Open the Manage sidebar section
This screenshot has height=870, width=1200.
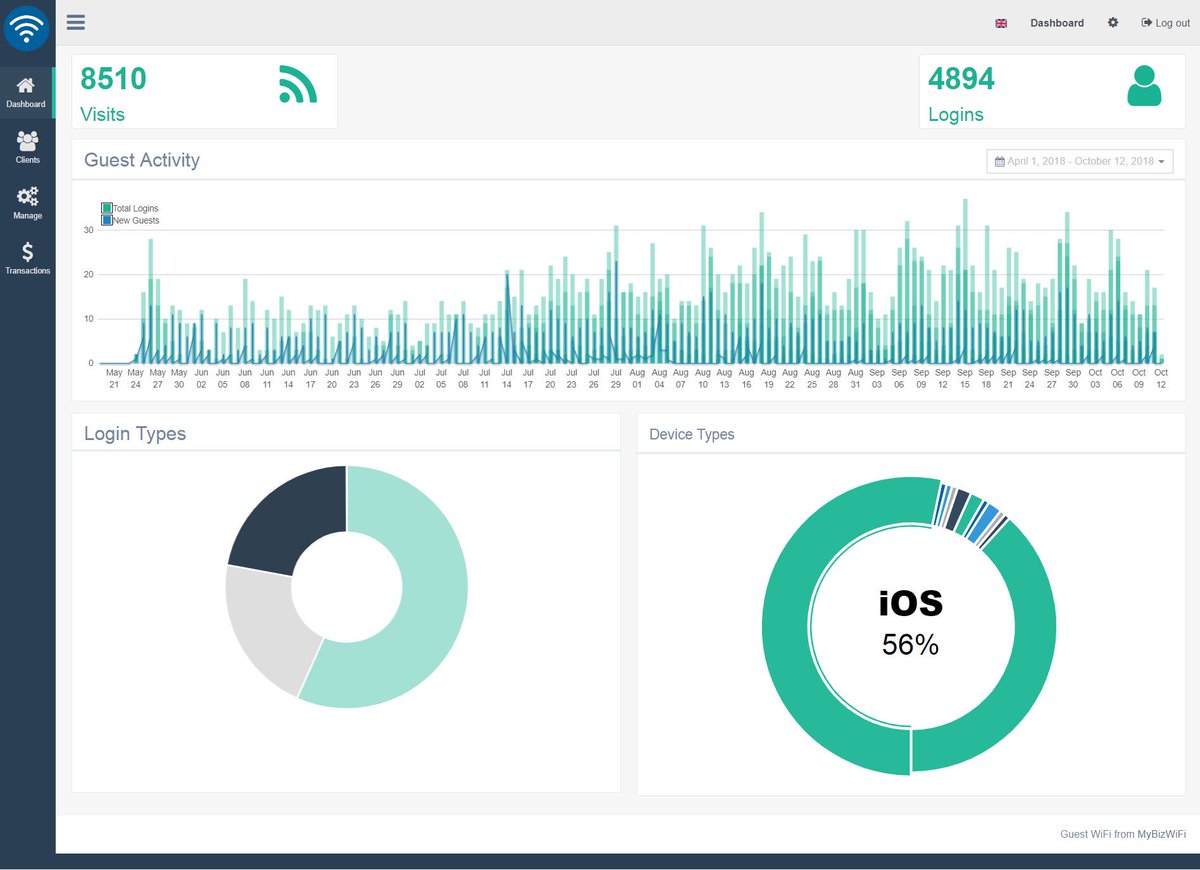pos(27,203)
